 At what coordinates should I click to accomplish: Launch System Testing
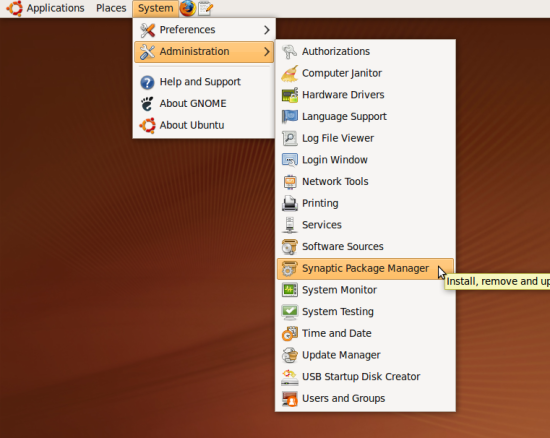click(365, 312)
